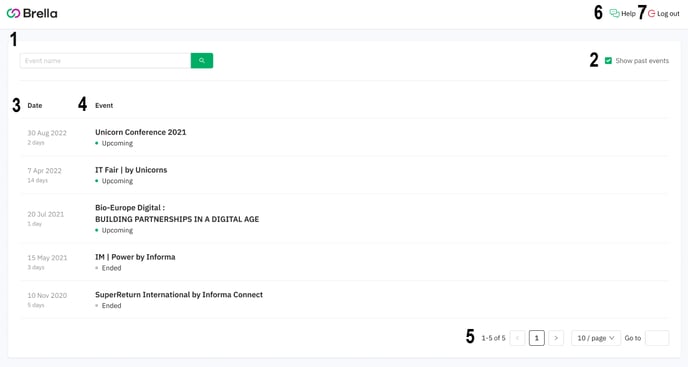Open the 10 / page dropdown
Screen dimensions: 688x367
[x=596, y=338]
